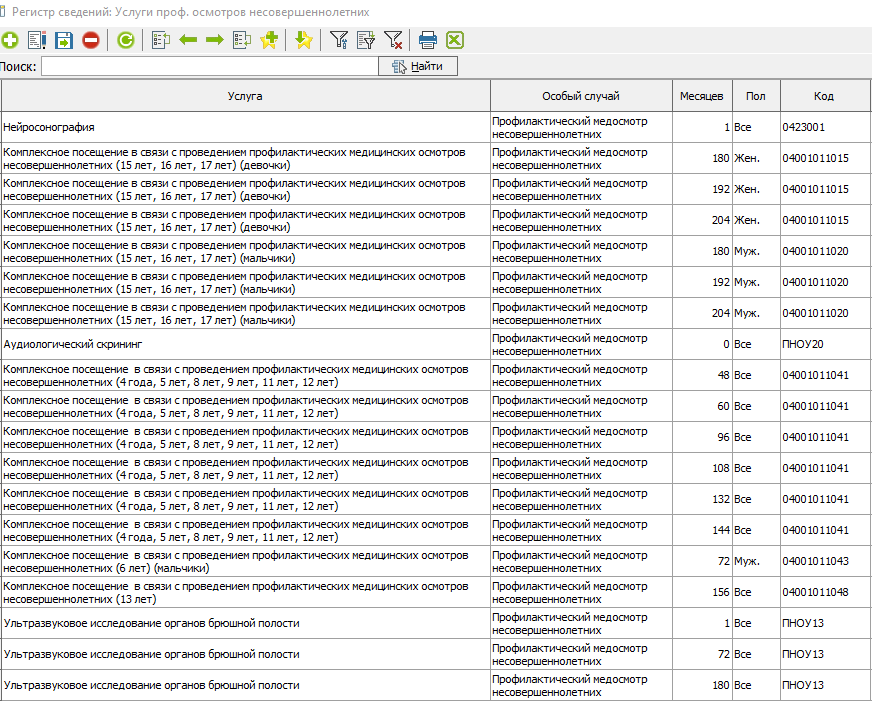Image resolution: width=872 pixels, height=701 pixels.
Task: Refresh the list with the green circular arrow
Action: click(126, 40)
